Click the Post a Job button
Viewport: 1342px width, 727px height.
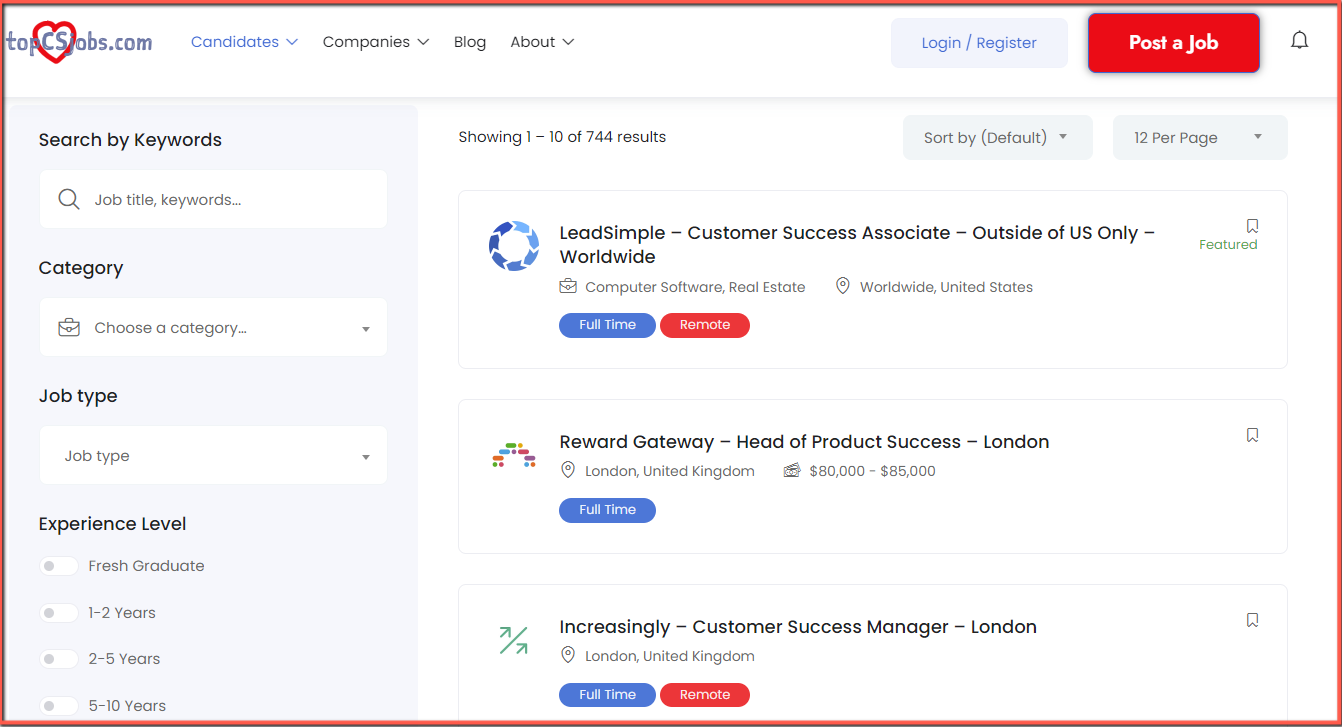pyautogui.click(x=1173, y=42)
